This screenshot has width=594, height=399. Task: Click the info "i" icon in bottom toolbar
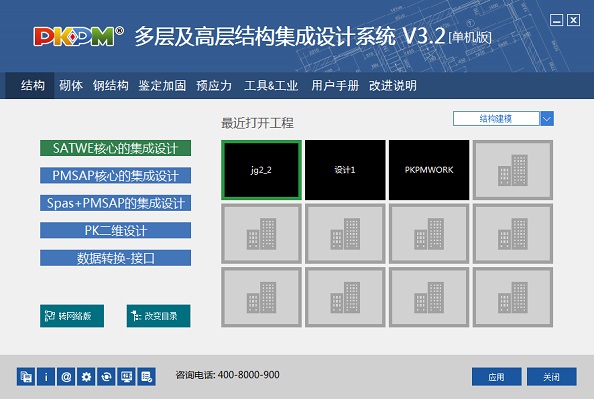tap(46, 377)
